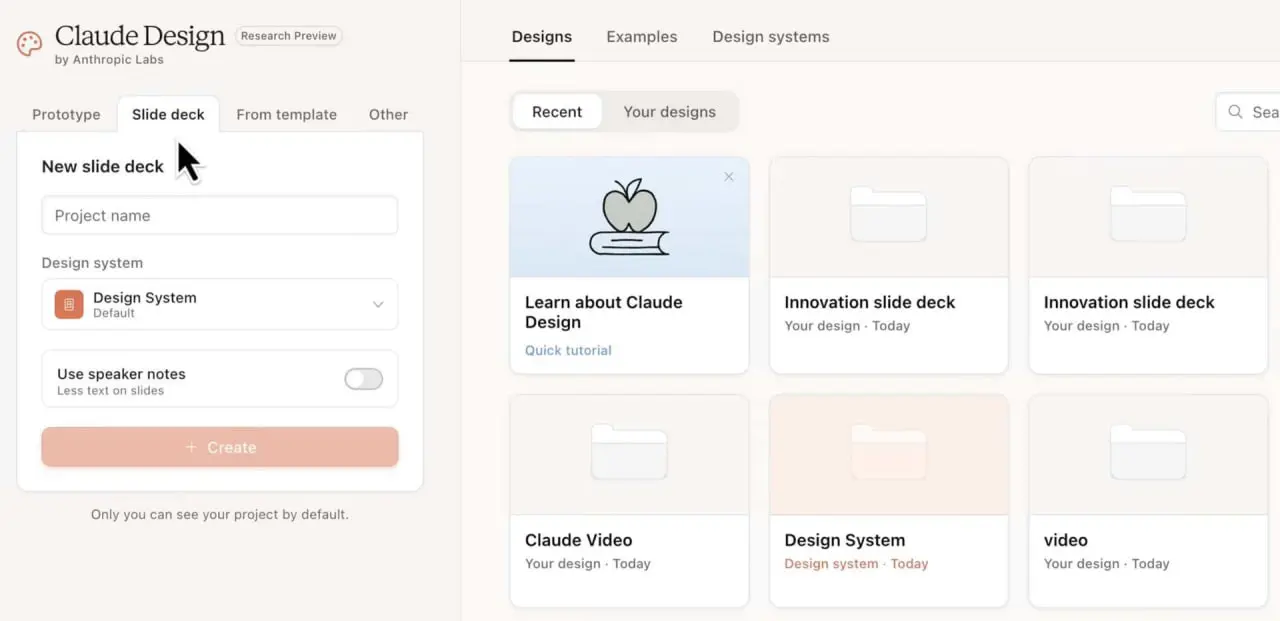Click the Claude Design title text
The width and height of the screenshot is (1280, 621).
pos(140,36)
